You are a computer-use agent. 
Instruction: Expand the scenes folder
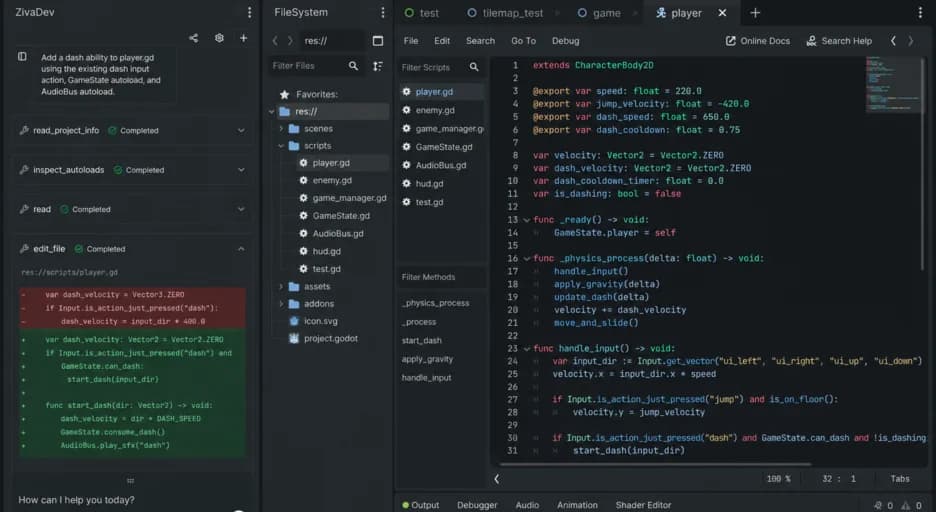click(x=281, y=128)
